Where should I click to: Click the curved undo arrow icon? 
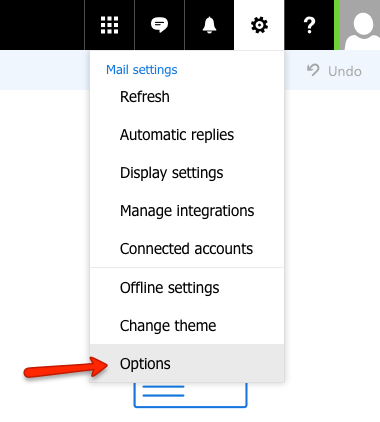(x=313, y=70)
